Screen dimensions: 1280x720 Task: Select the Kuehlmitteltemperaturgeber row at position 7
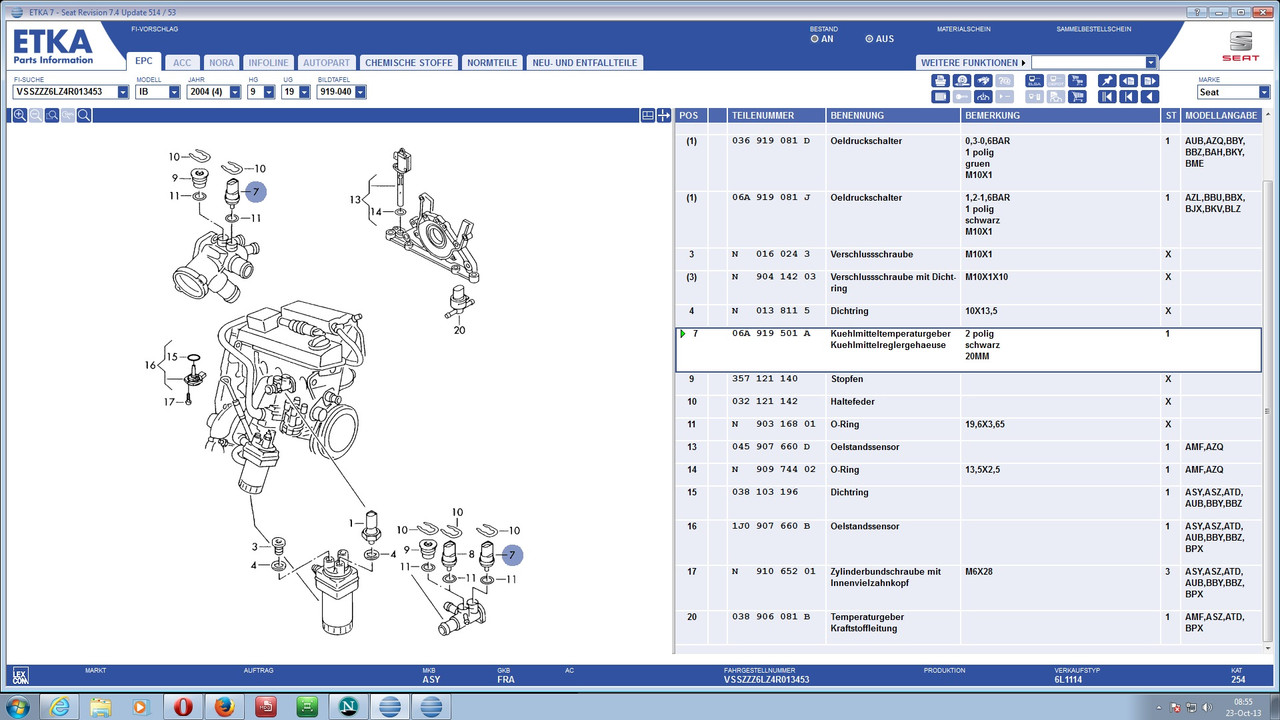point(968,349)
